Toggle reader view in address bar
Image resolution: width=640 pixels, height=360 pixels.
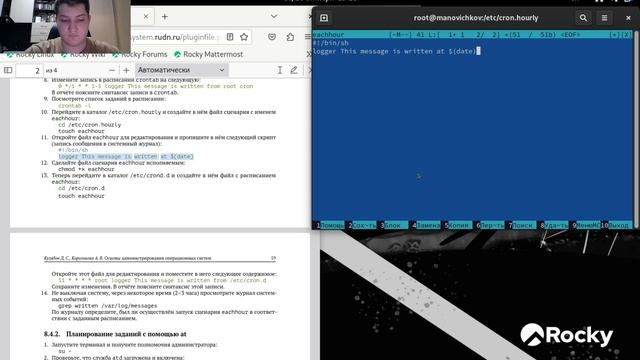click(x=230, y=37)
